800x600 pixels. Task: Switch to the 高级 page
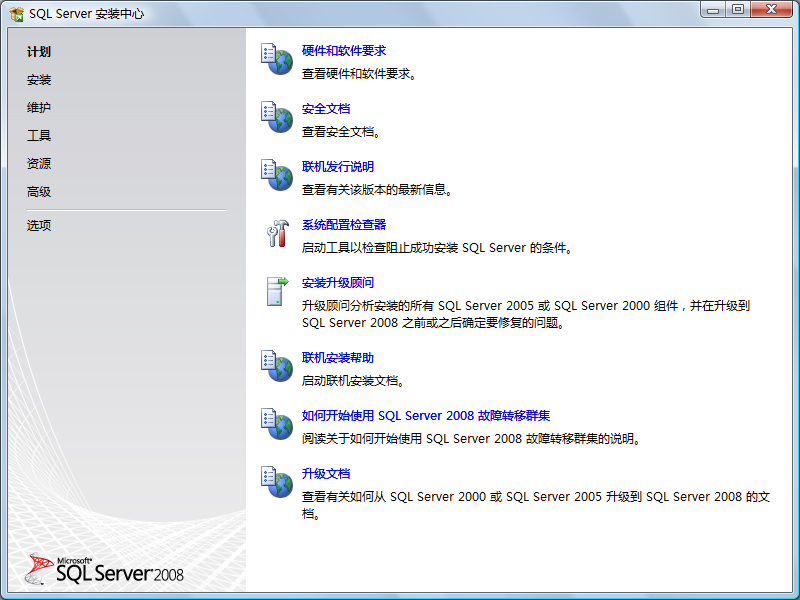39,192
